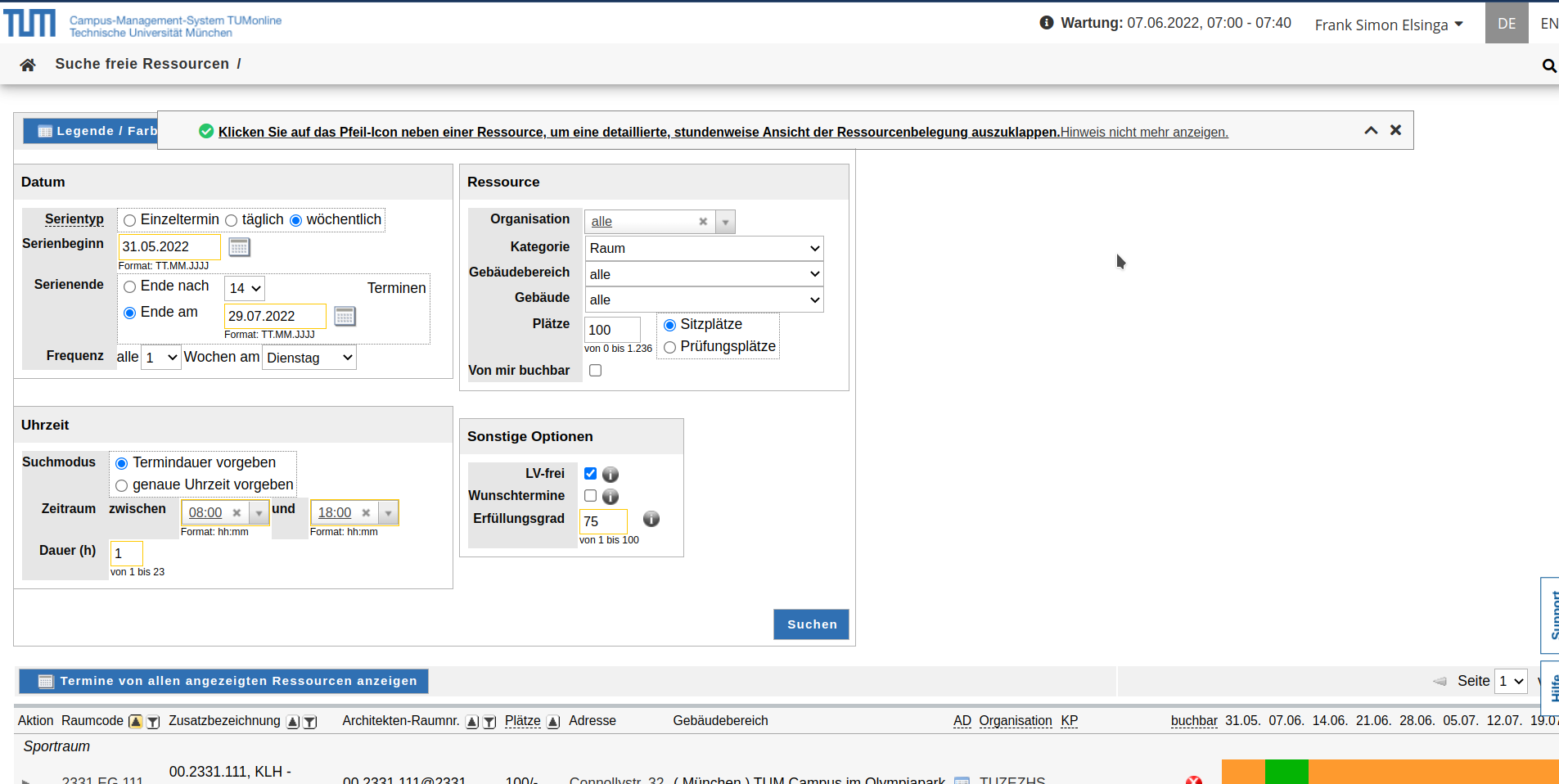Click the green availability block in first row

[1286, 772]
